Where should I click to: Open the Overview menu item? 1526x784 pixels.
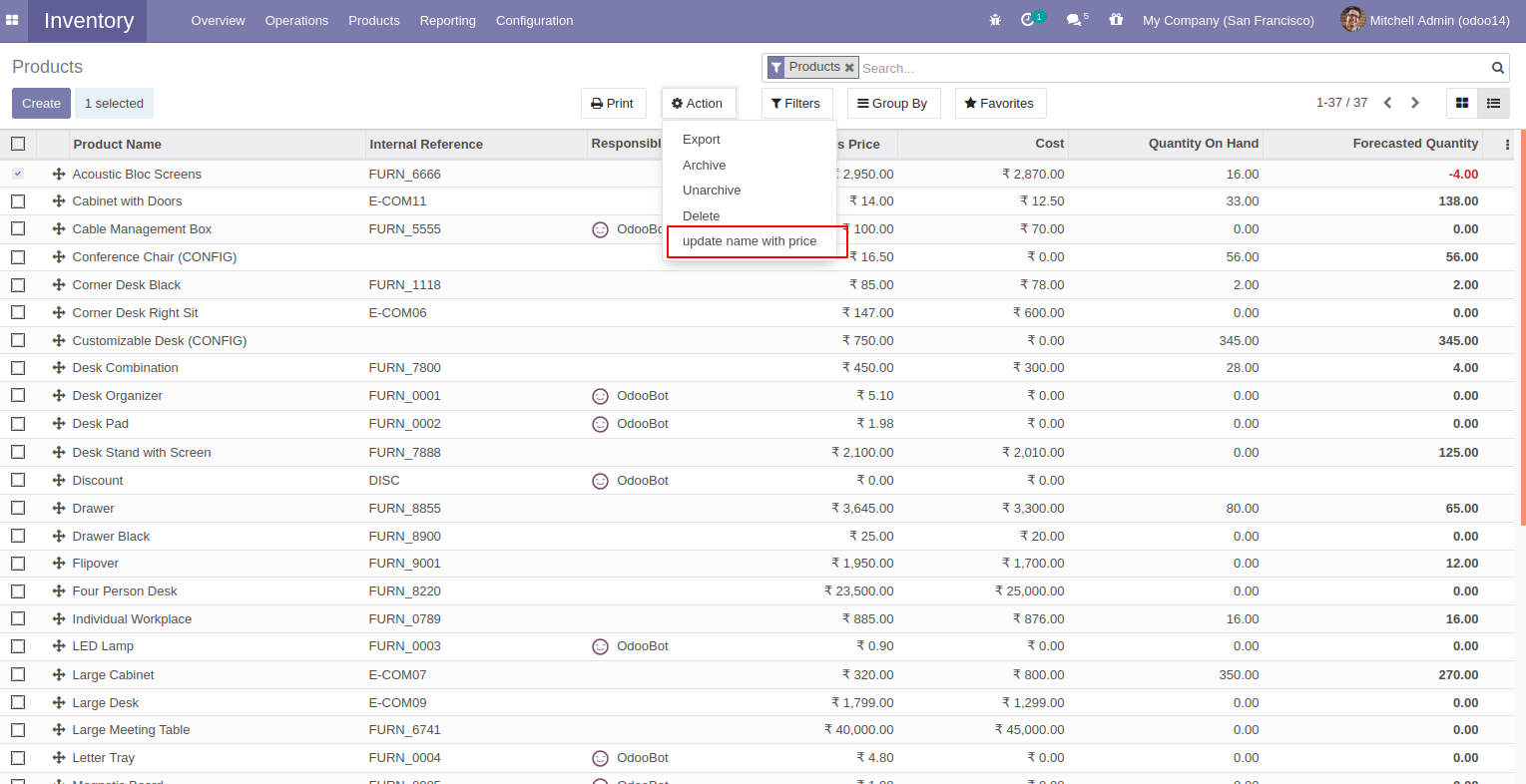coord(218,20)
